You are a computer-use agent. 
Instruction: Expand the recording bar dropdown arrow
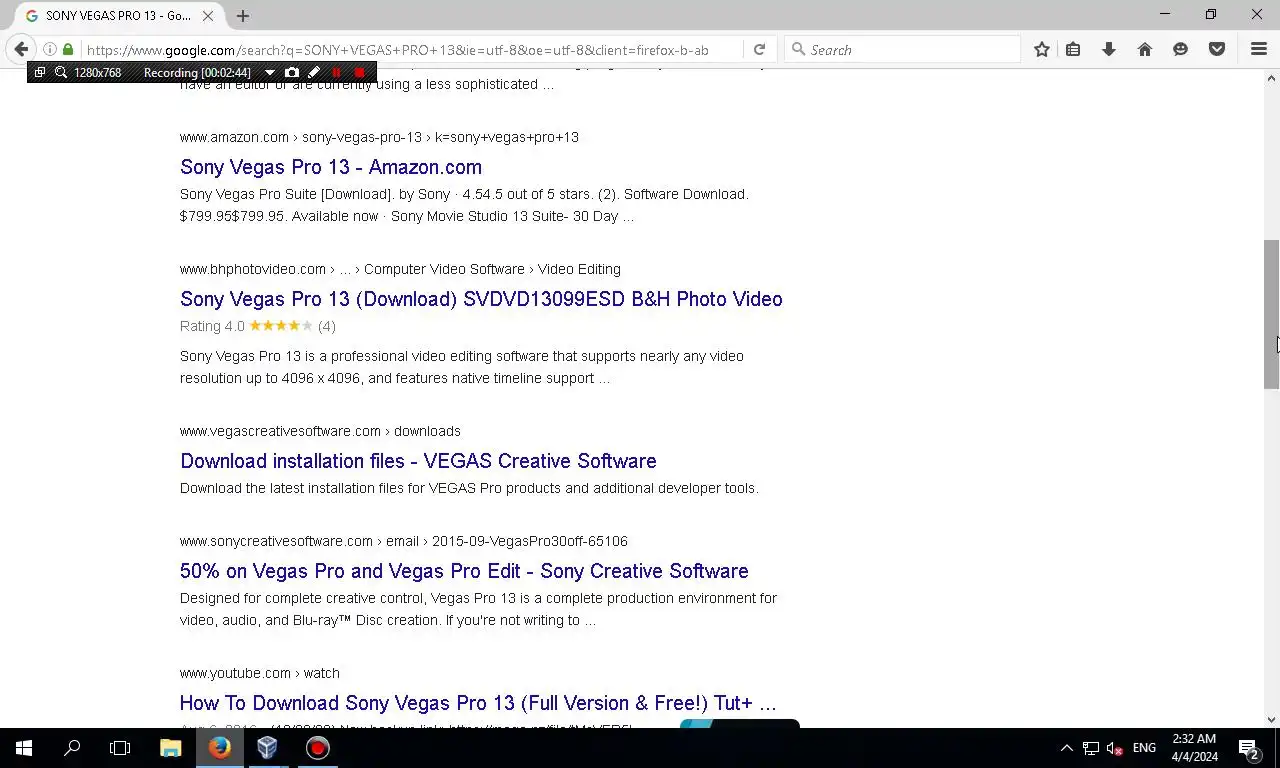coord(269,72)
